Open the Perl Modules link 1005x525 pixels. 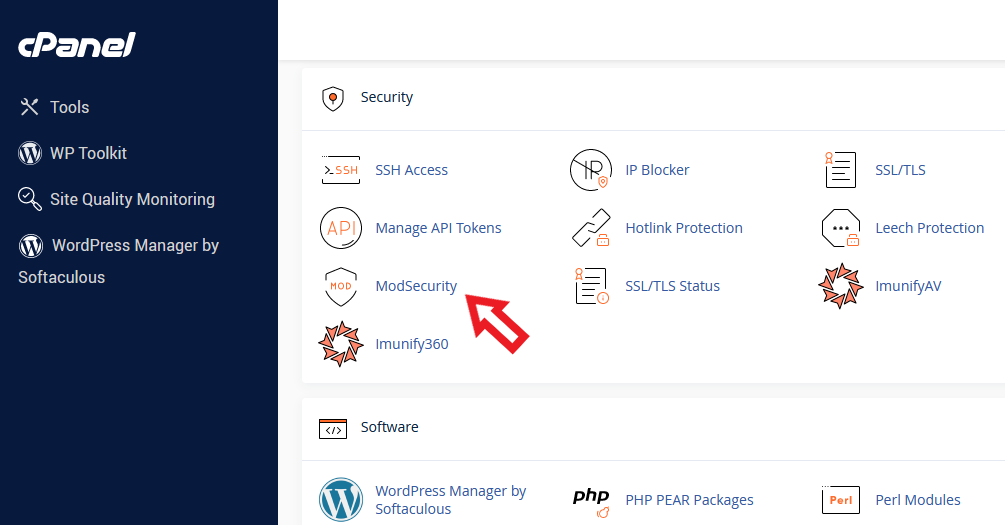(918, 500)
